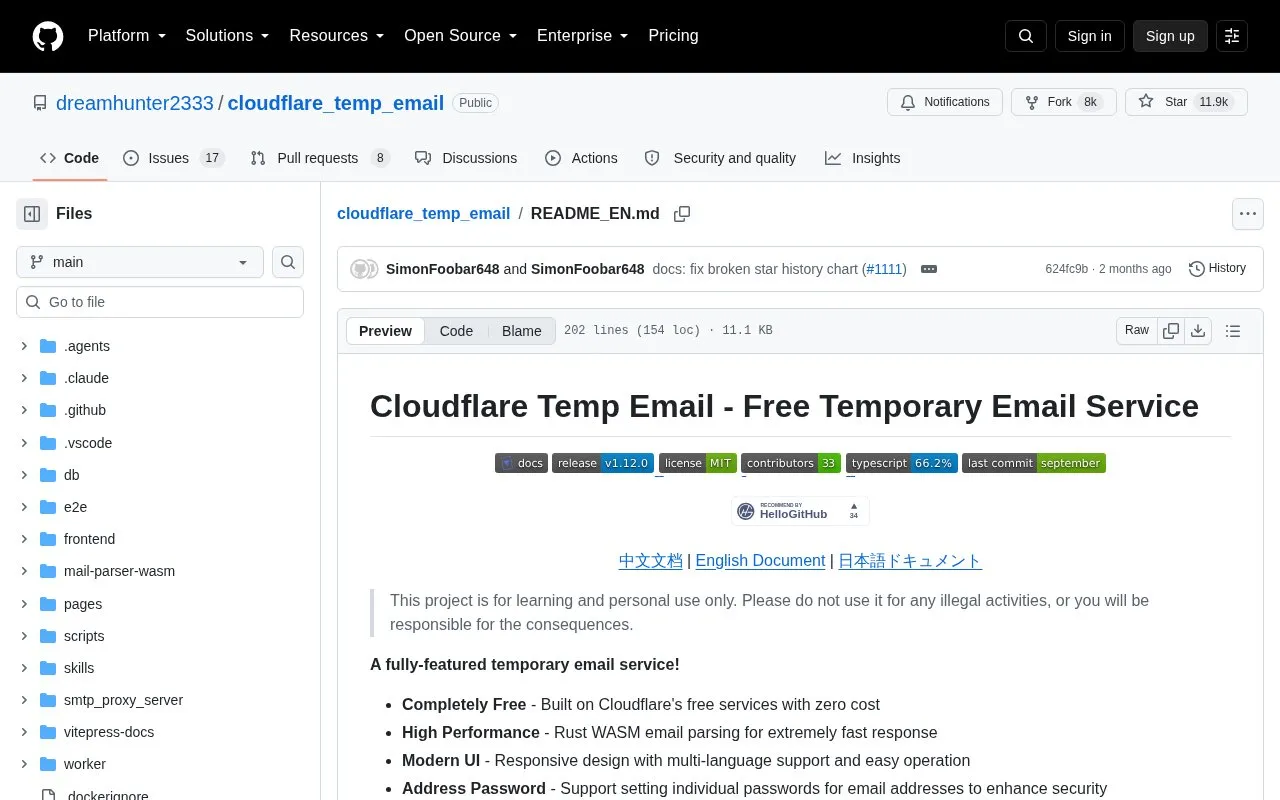Open the outline list icon
The width and height of the screenshot is (1280, 800).
(x=1233, y=331)
